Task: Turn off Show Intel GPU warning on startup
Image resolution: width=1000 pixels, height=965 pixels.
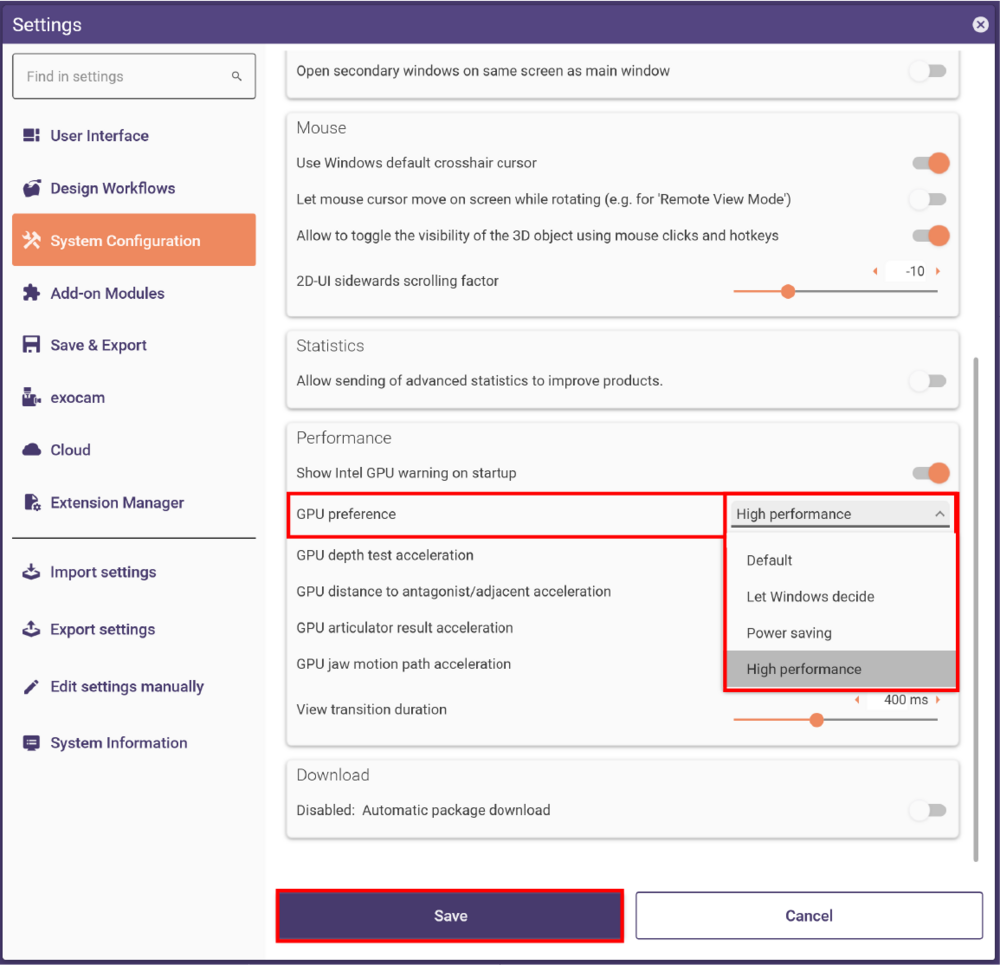Action: point(931,473)
